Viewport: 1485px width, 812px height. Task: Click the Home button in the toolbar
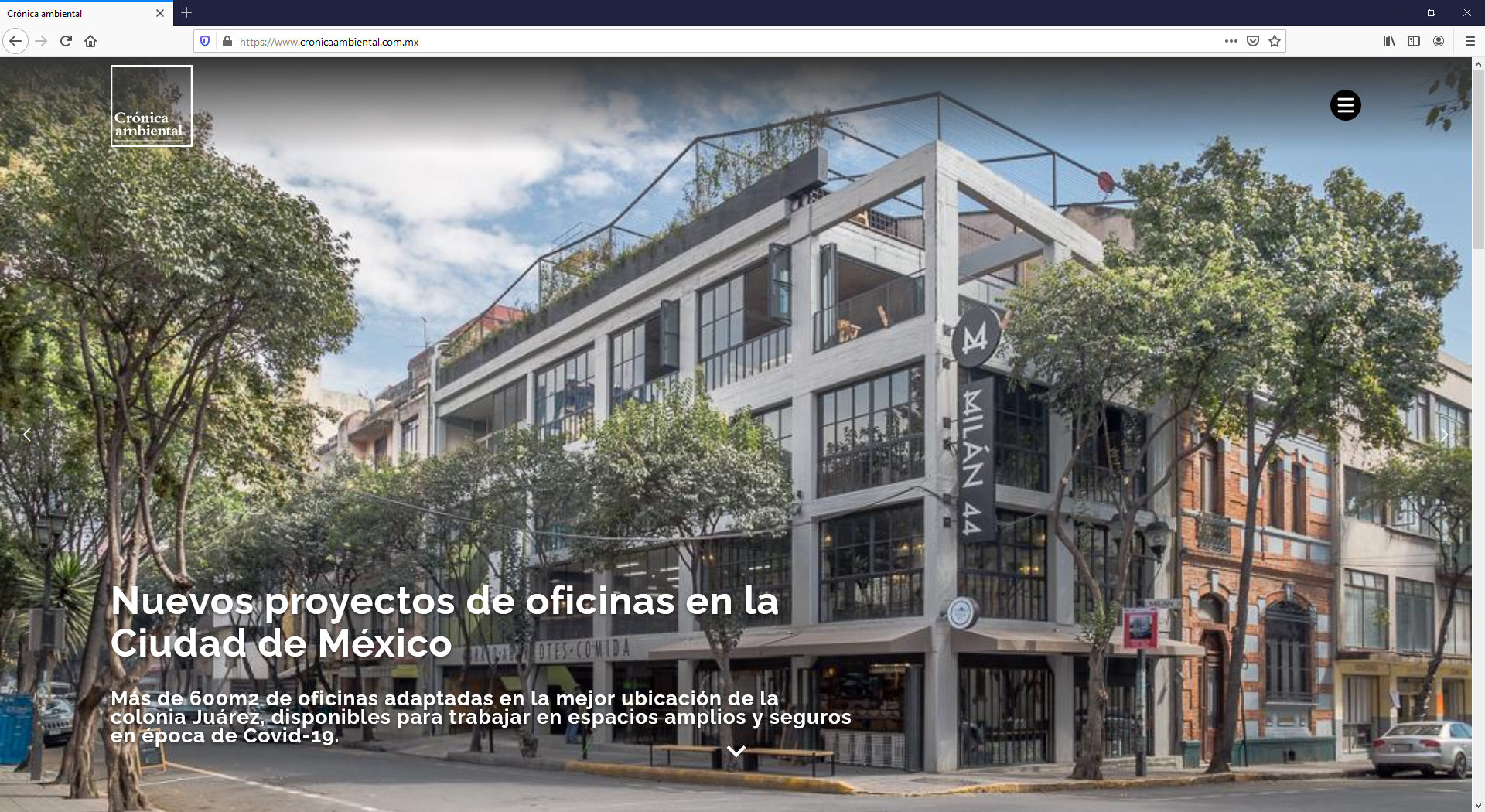(x=90, y=41)
